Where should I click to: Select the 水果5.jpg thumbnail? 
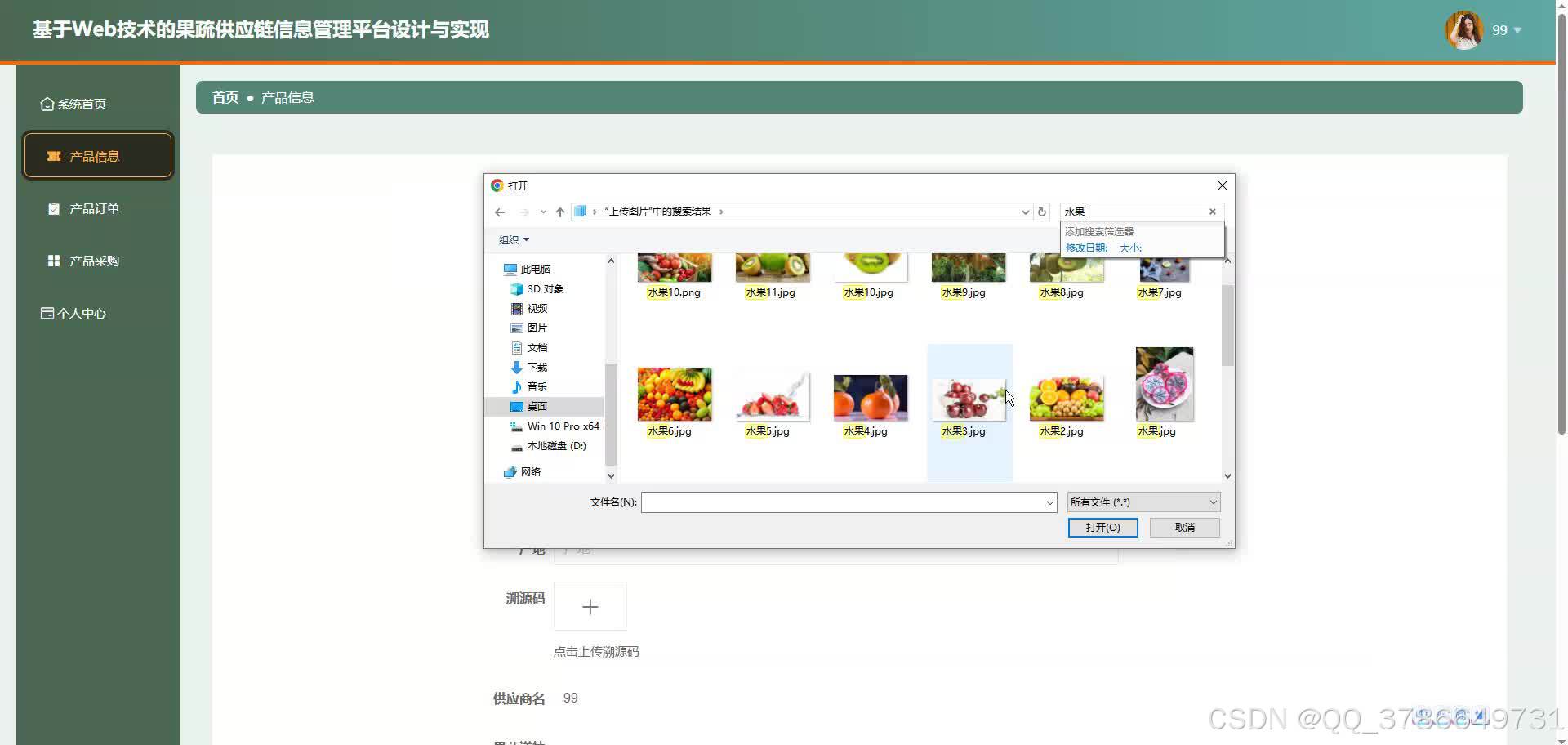(x=773, y=398)
